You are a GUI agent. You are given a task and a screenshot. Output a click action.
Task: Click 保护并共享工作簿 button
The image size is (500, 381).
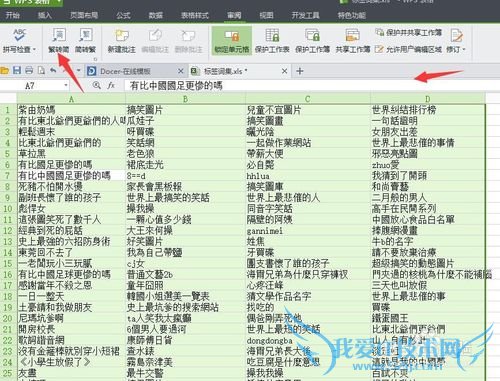(409, 32)
